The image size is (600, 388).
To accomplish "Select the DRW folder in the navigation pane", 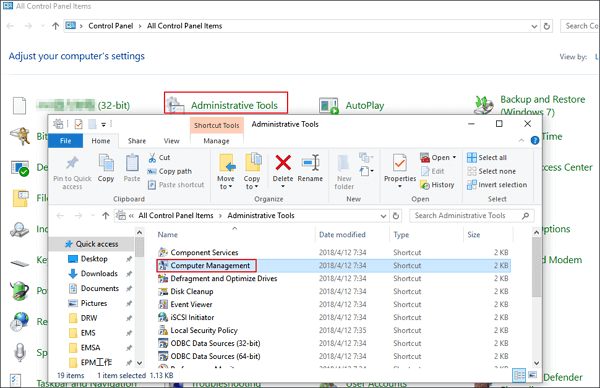I will pyautogui.click(x=89, y=318).
